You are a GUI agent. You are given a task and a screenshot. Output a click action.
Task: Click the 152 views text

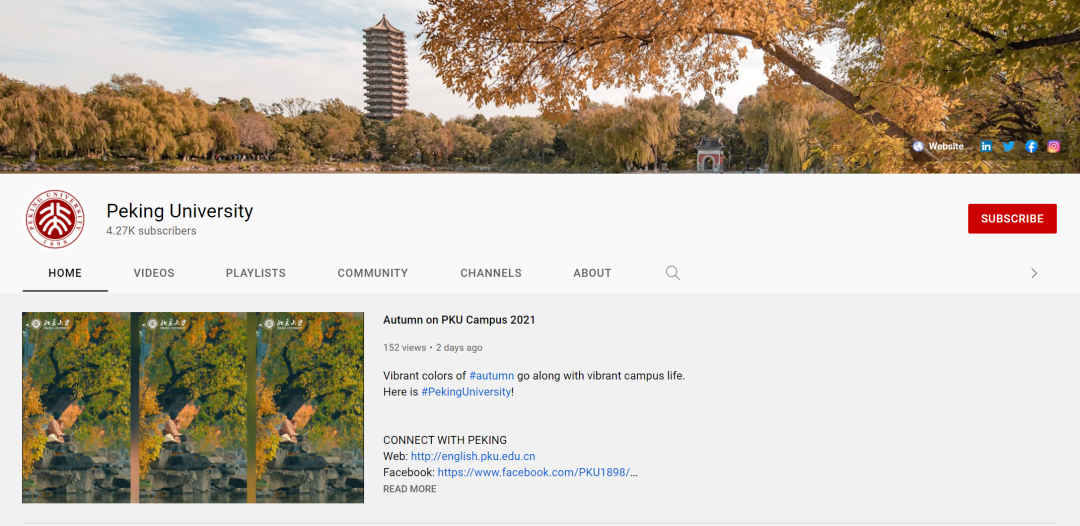(404, 348)
